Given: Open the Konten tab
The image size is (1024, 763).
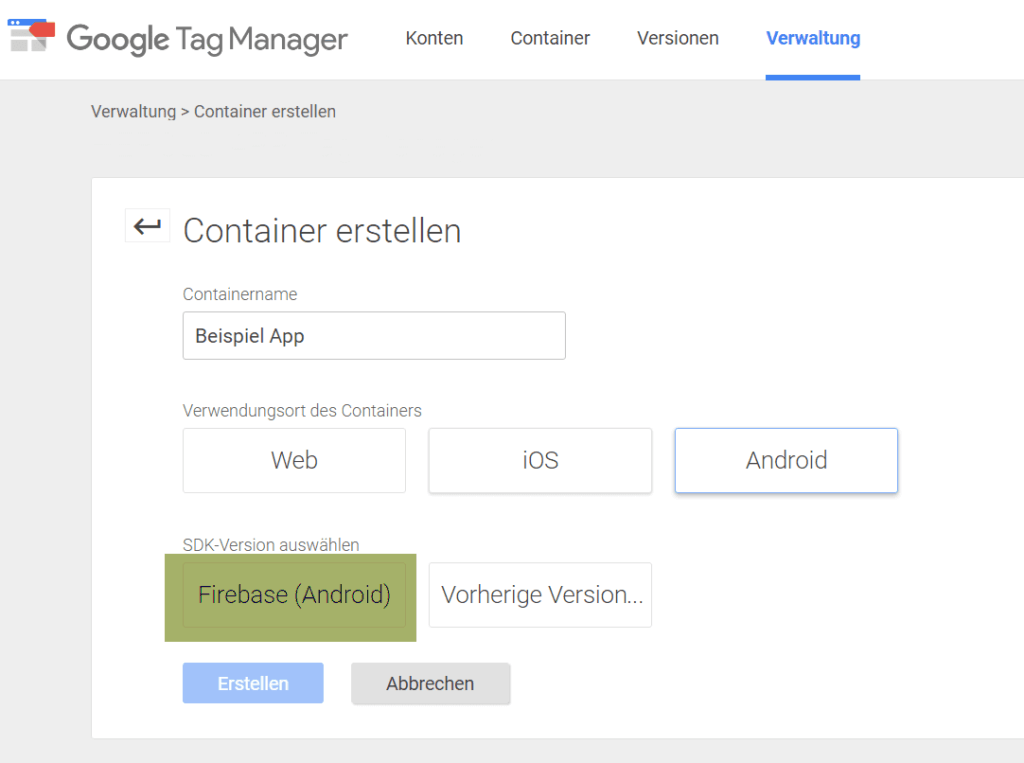Looking at the screenshot, I should tap(434, 39).
